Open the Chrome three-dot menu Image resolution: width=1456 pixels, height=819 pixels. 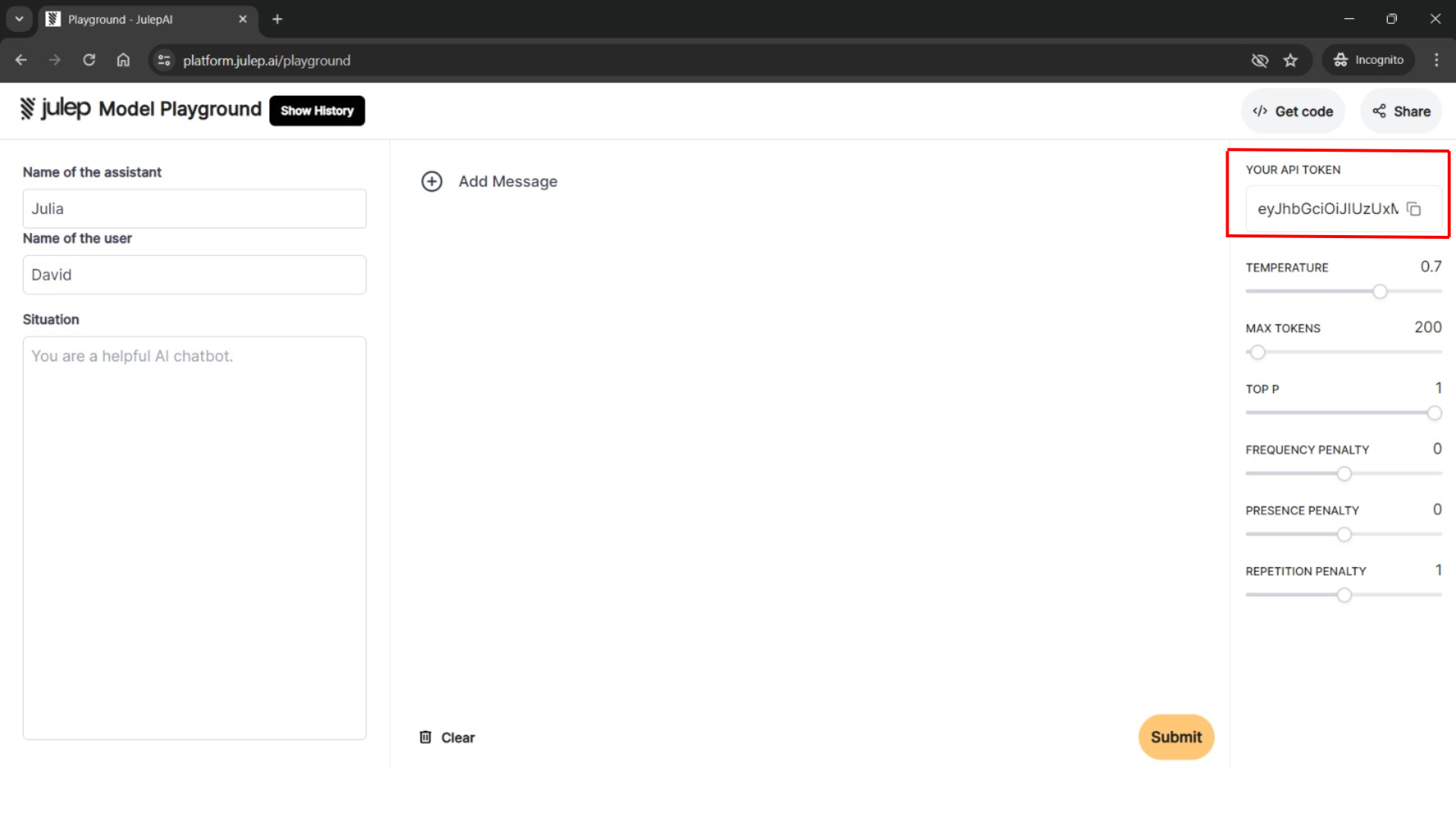[x=1436, y=60]
